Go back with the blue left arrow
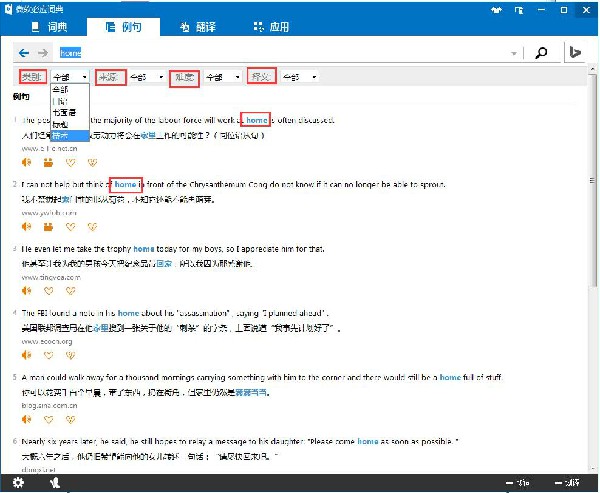 click(x=24, y=53)
